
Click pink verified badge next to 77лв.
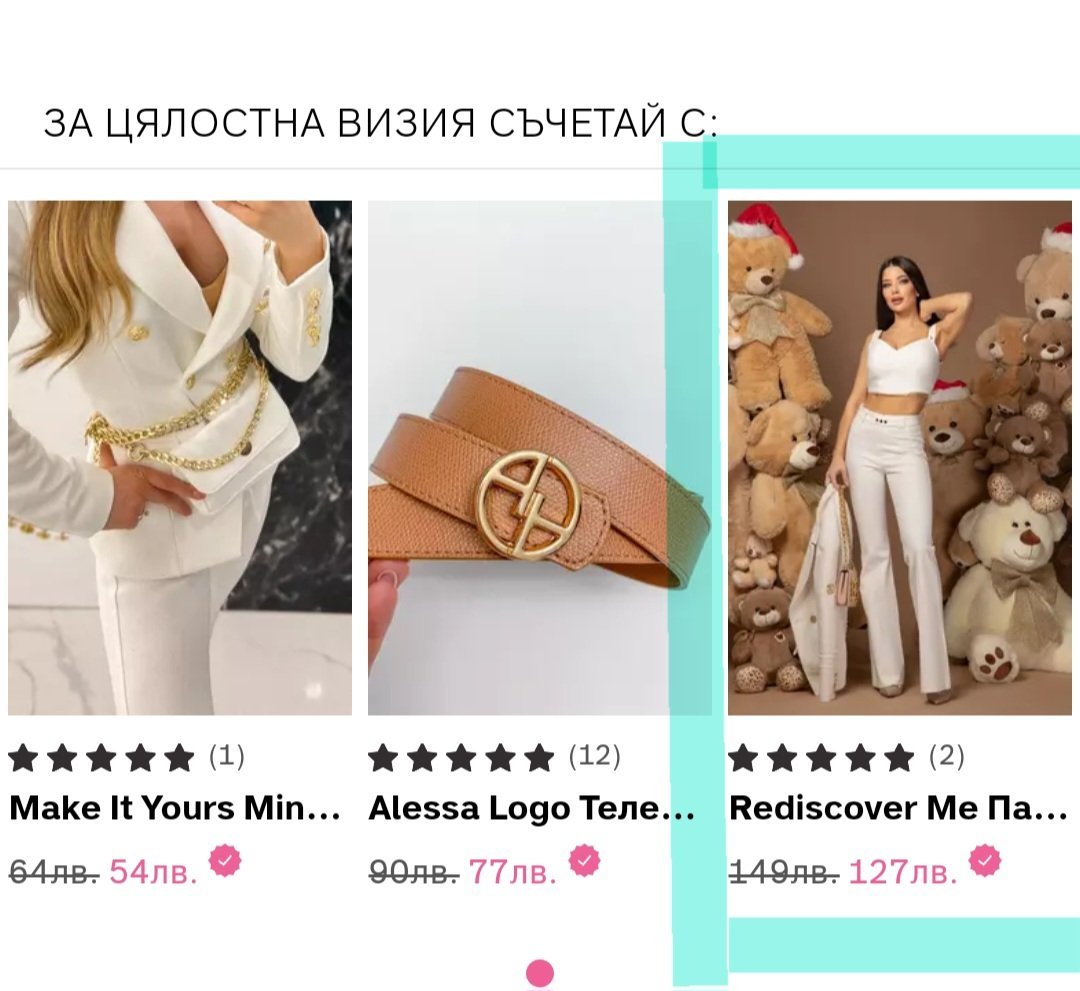[584, 861]
